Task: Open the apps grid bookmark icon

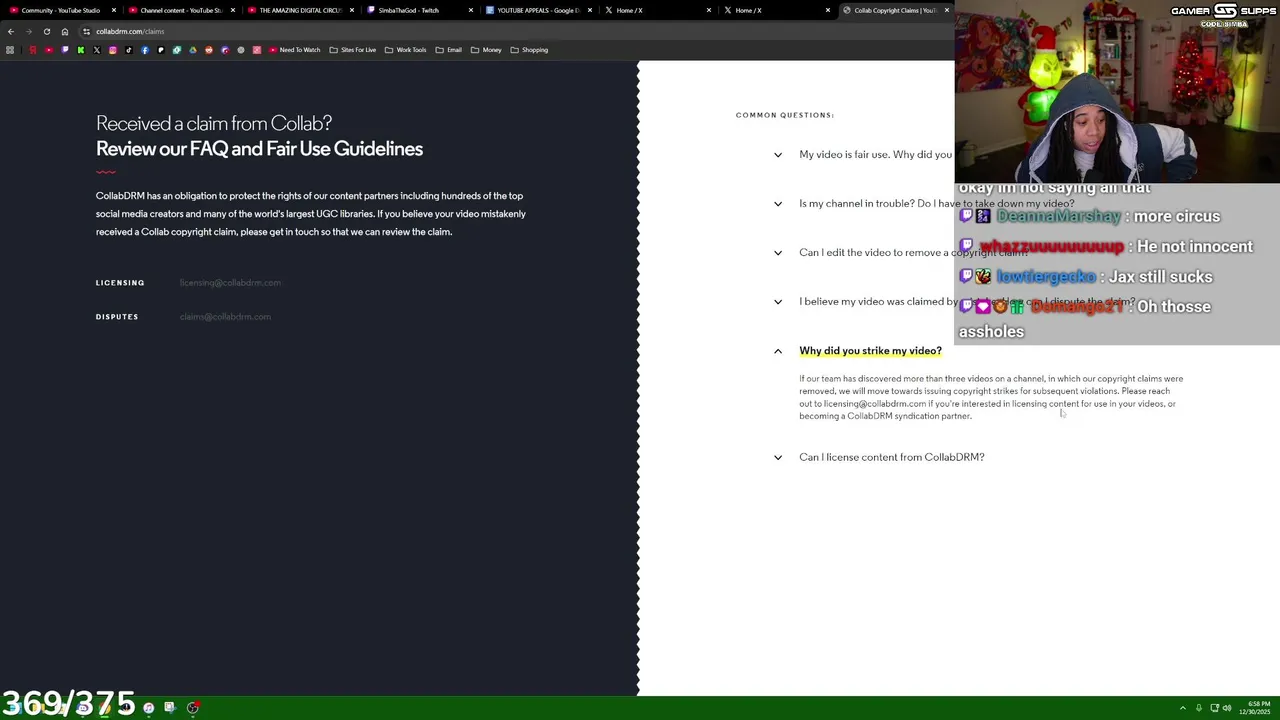Action: 10,50
